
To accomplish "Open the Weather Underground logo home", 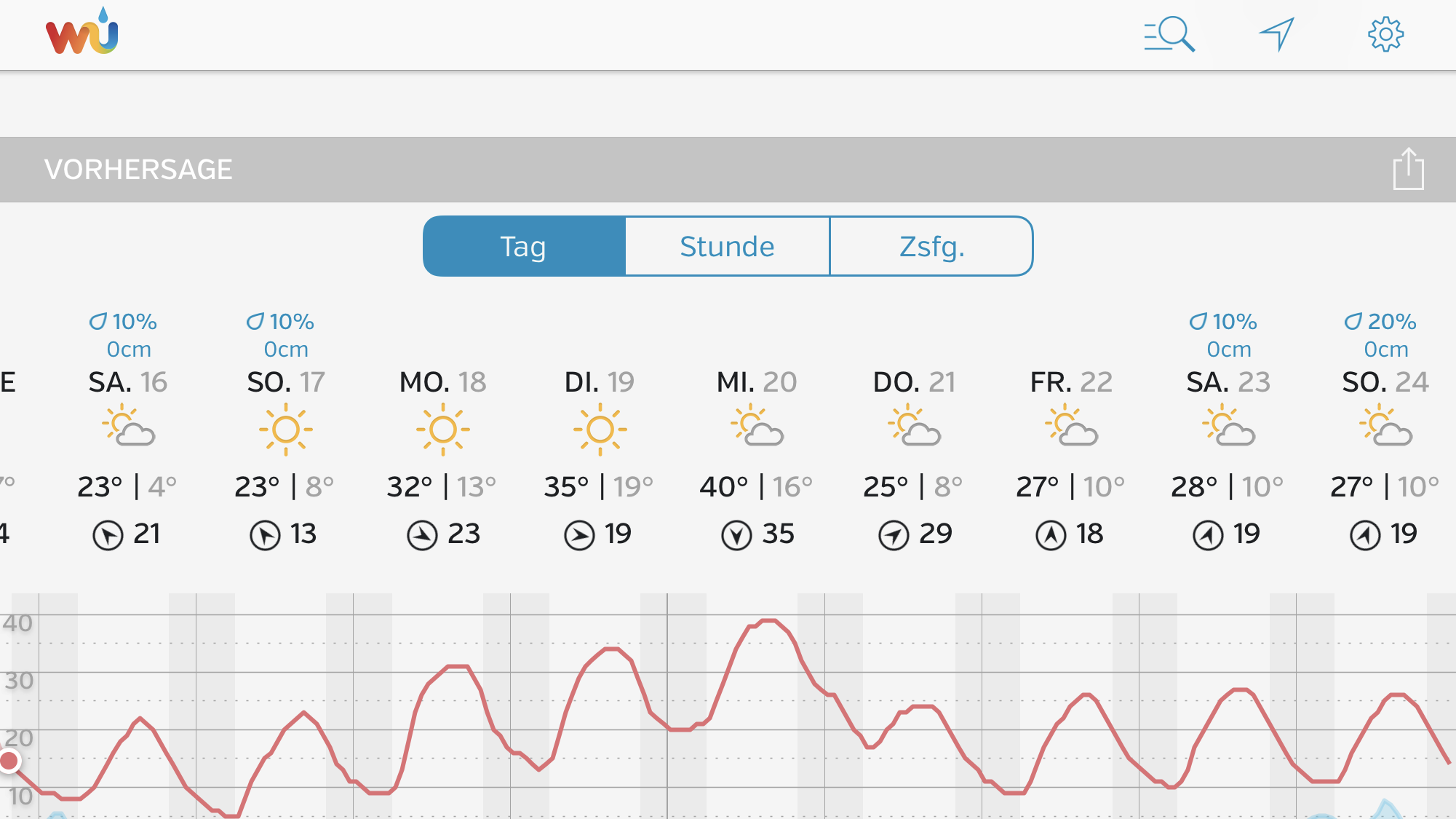I will pyautogui.click(x=81, y=31).
